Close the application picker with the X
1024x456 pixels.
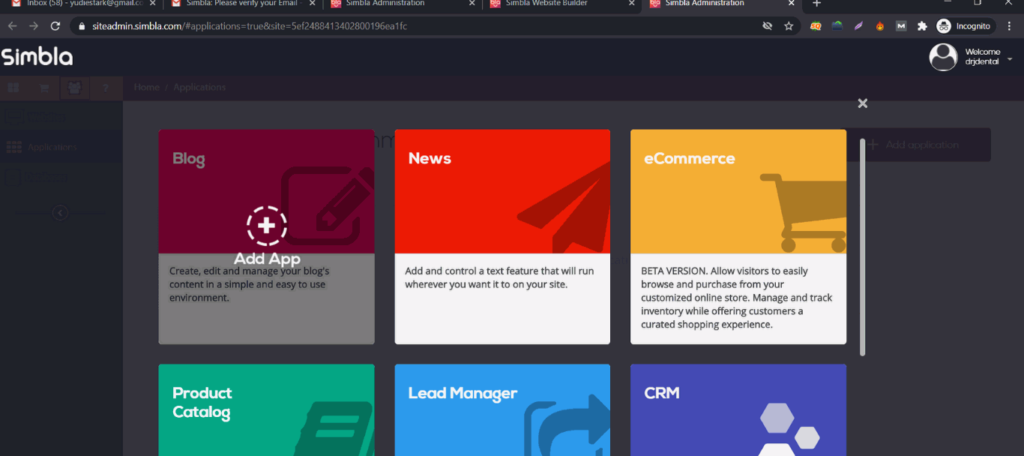pyautogui.click(x=862, y=103)
